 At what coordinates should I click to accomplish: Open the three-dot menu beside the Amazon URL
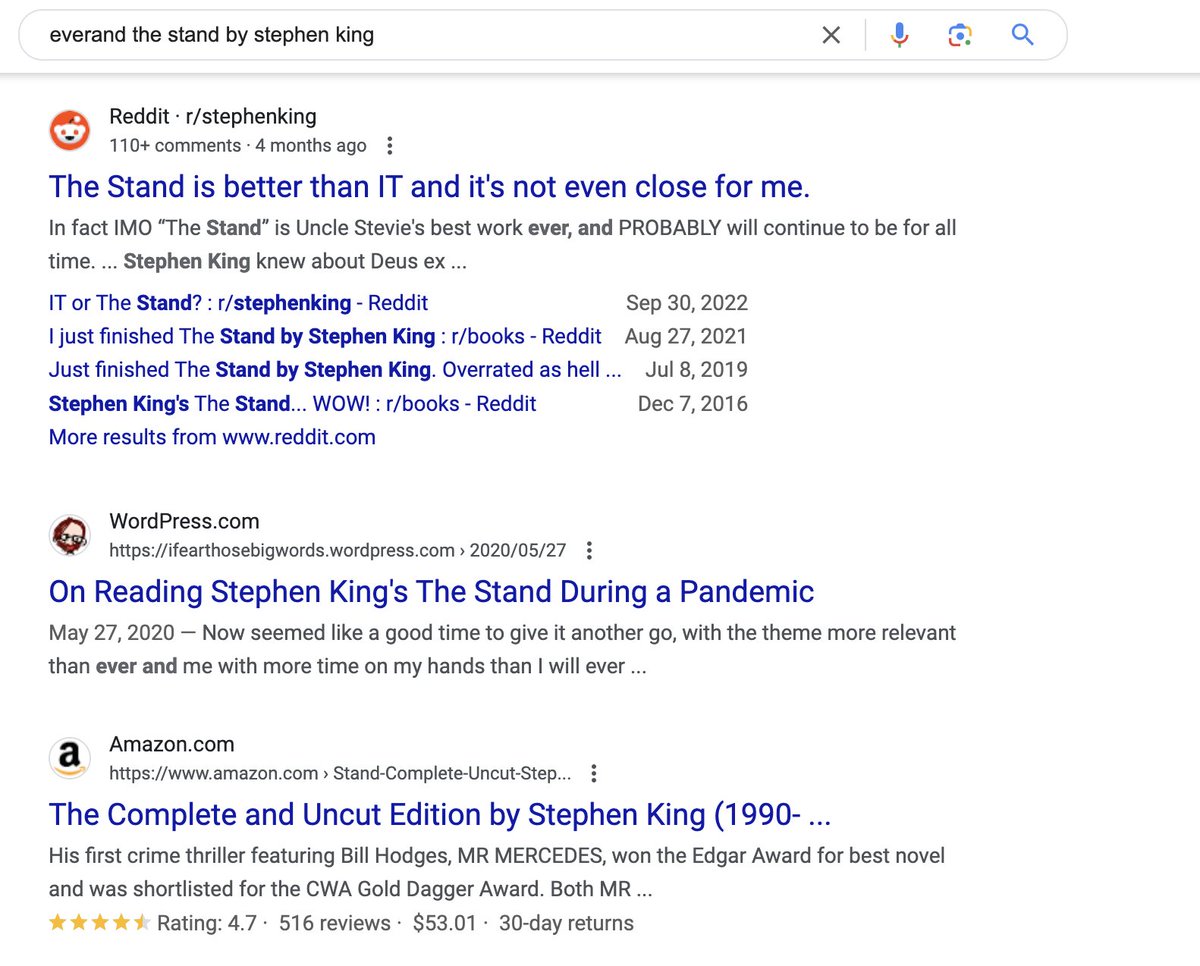coord(595,773)
